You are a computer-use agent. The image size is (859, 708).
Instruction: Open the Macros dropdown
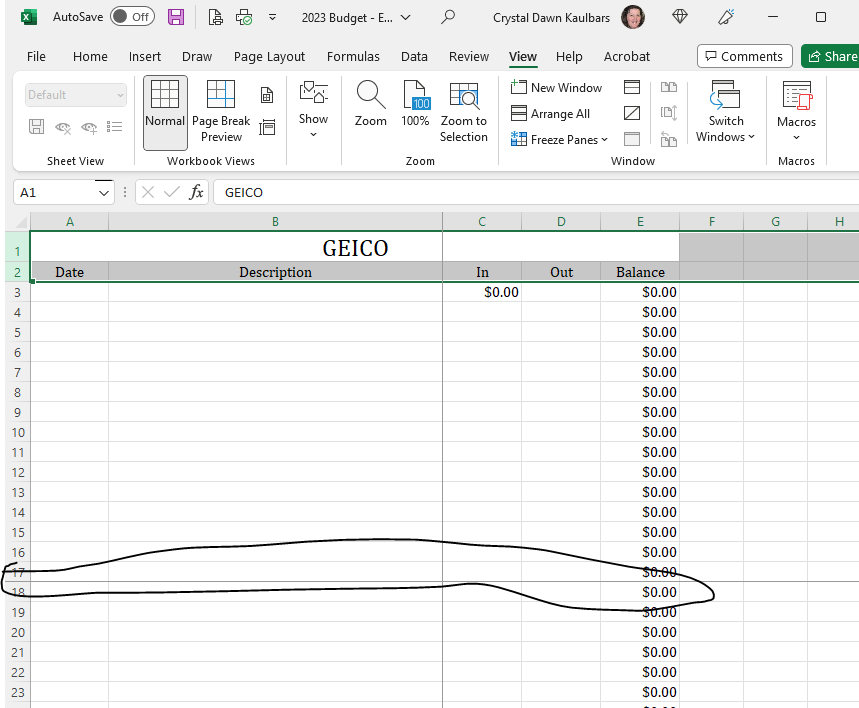coord(796,112)
